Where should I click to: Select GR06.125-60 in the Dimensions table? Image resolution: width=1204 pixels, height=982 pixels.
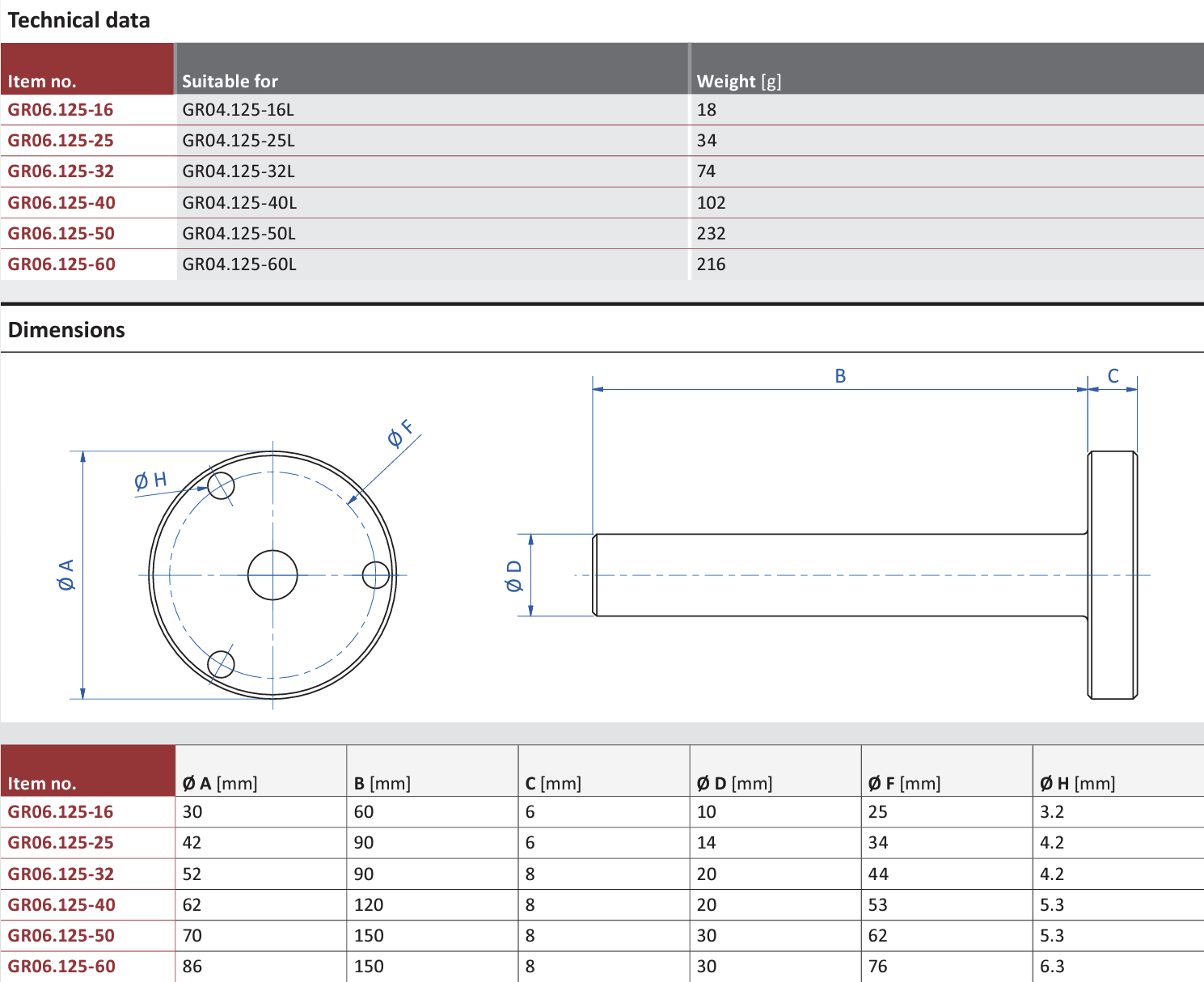[61, 967]
